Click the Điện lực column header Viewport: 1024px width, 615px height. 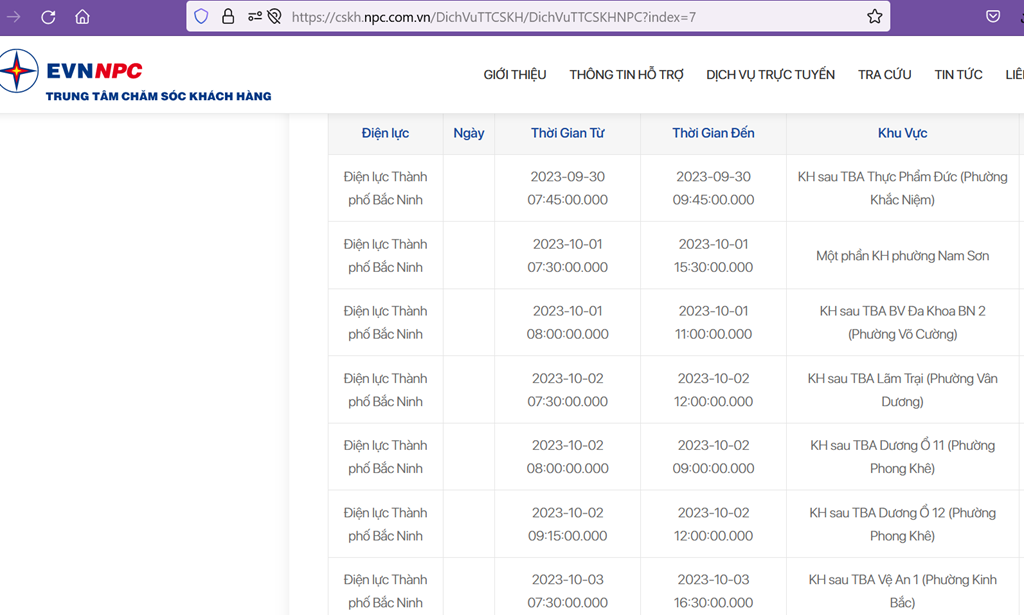(x=385, y=133)
